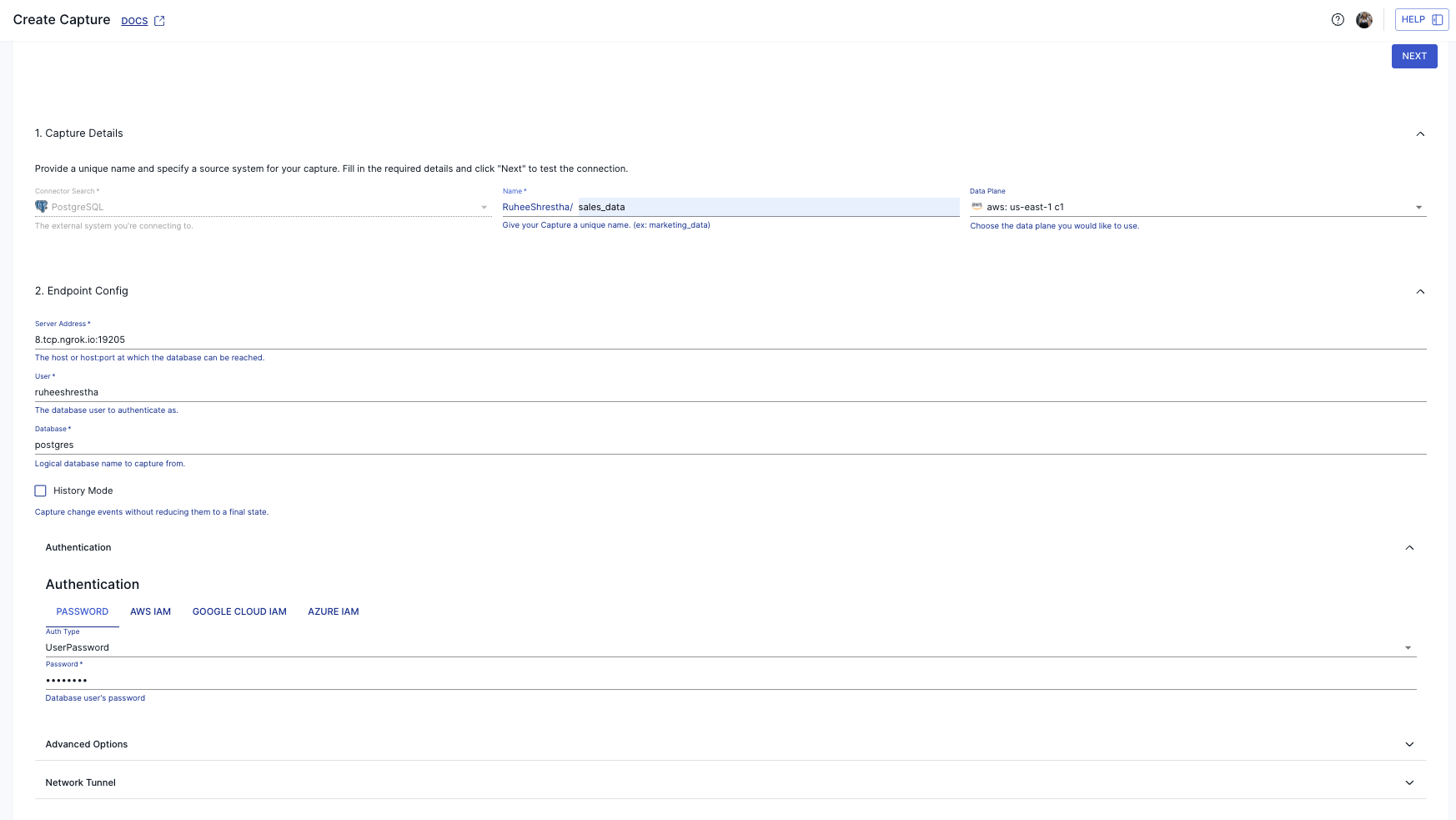Open the AZURE IAM authentication tab

tap(333, 611)
